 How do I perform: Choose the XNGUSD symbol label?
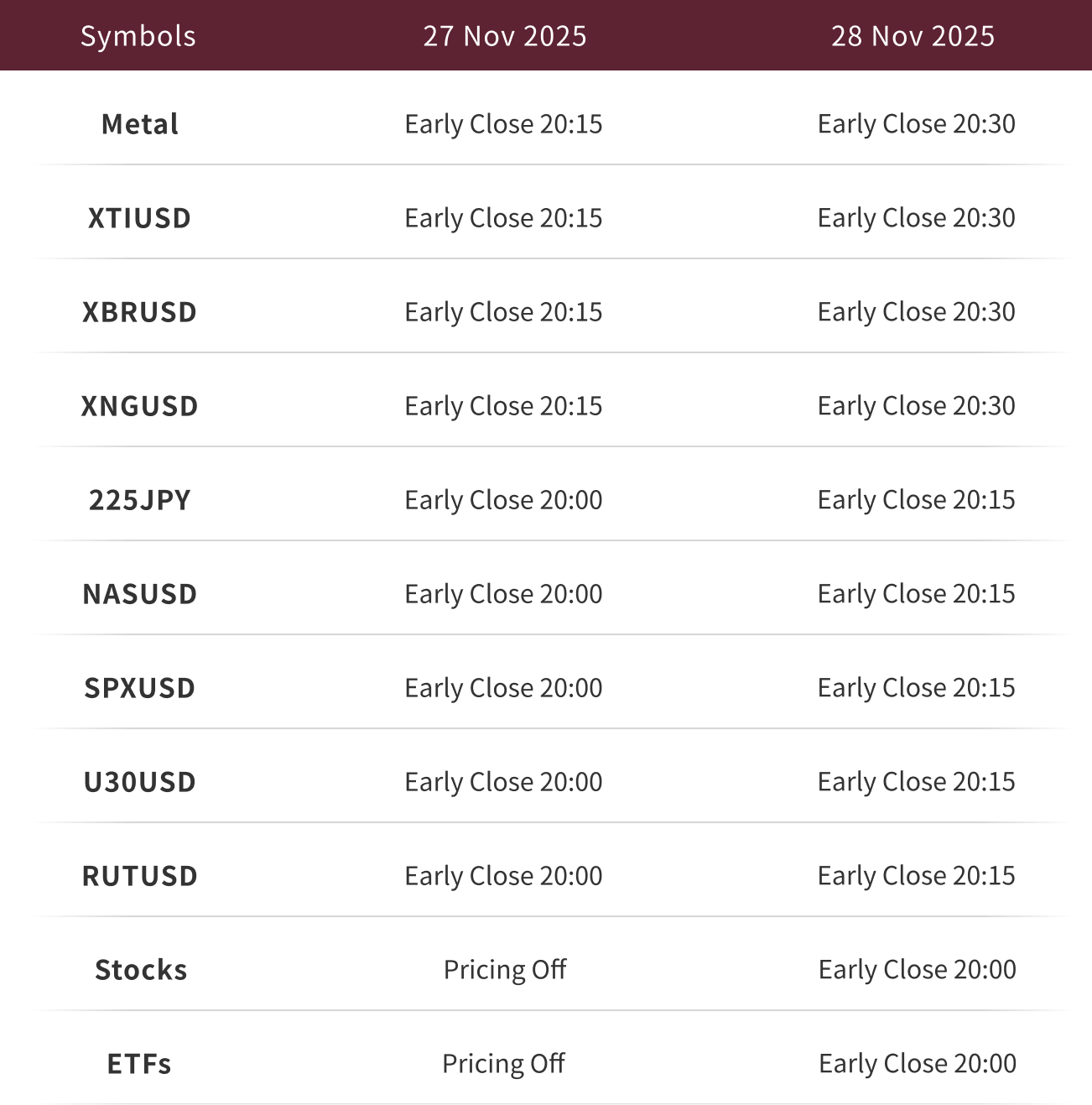(140, 406)
